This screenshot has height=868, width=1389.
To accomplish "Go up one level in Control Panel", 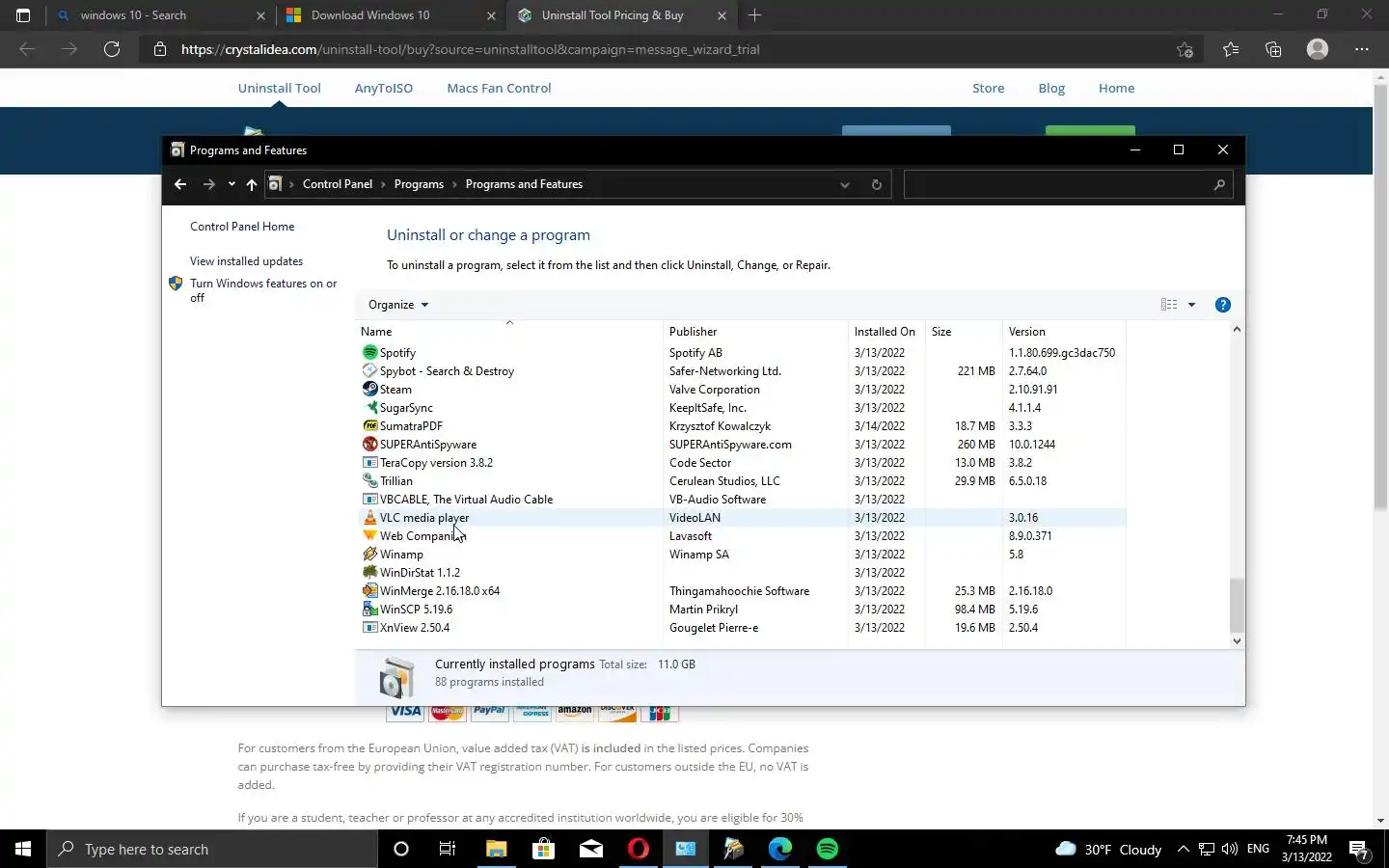I will coord(252,184).
